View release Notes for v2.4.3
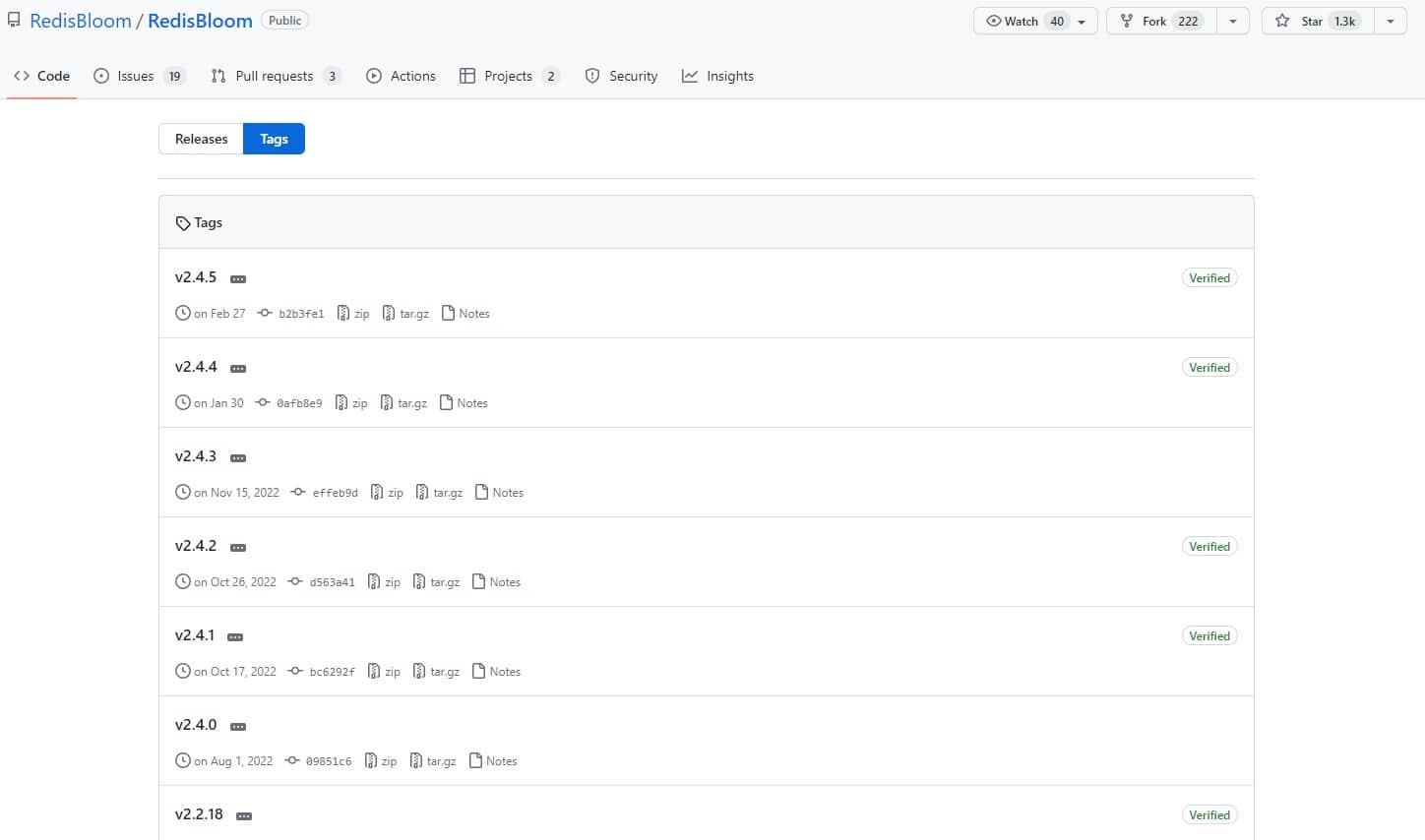 pyautogui.click(x=499, y=493)
